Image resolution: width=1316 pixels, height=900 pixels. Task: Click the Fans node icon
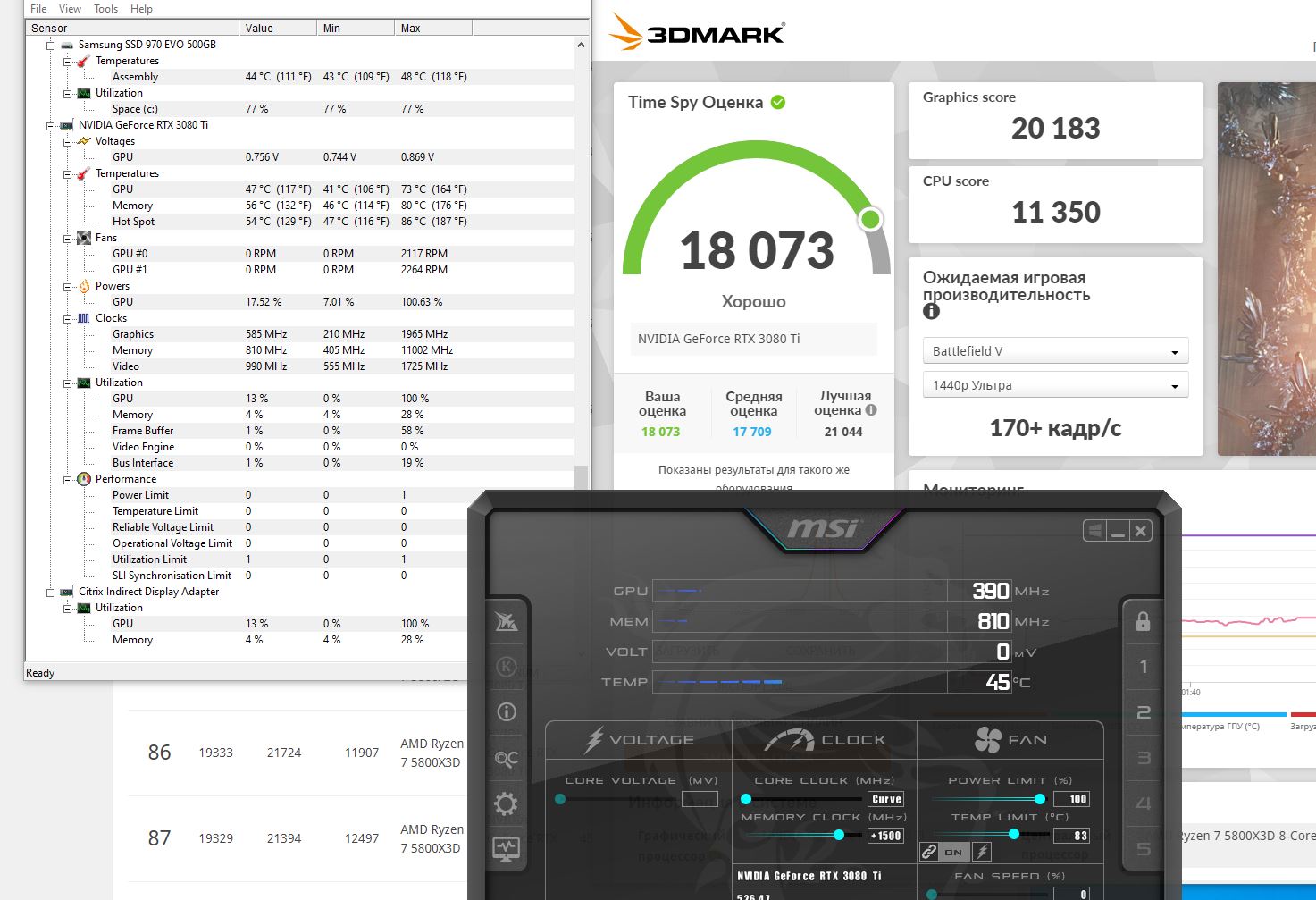(84, 238)
